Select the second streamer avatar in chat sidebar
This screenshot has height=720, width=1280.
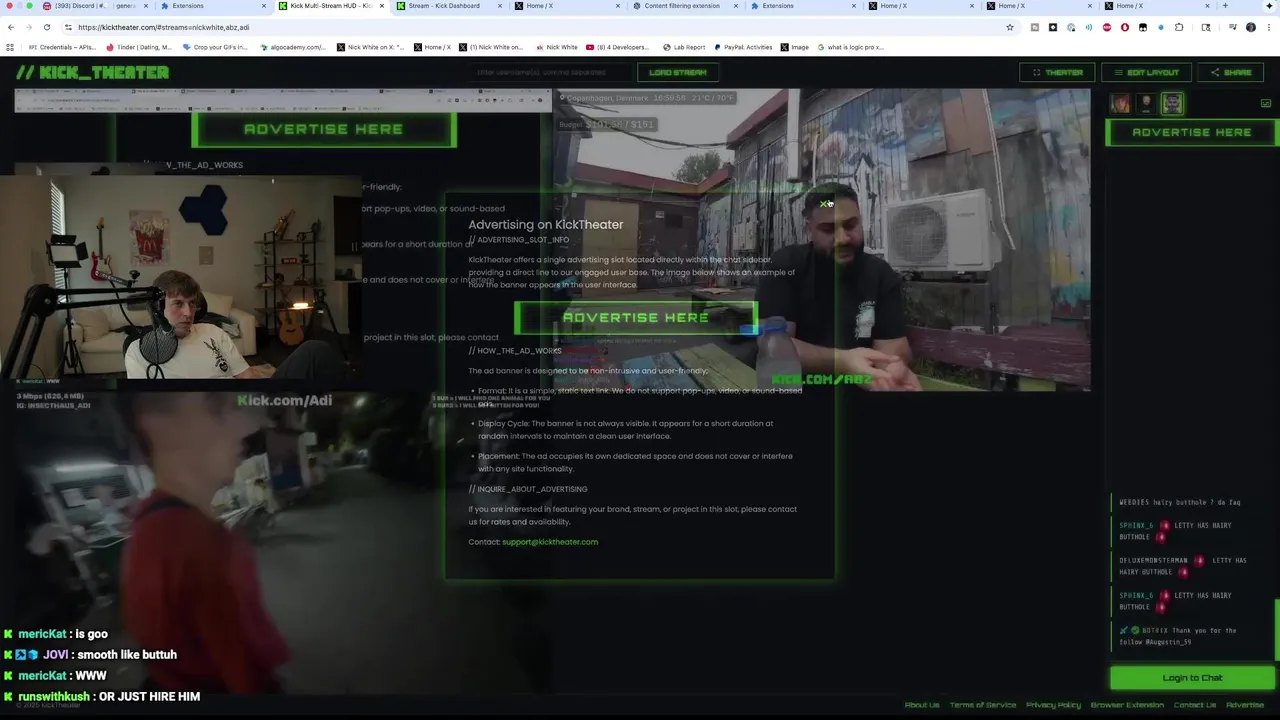point(1146,103)
